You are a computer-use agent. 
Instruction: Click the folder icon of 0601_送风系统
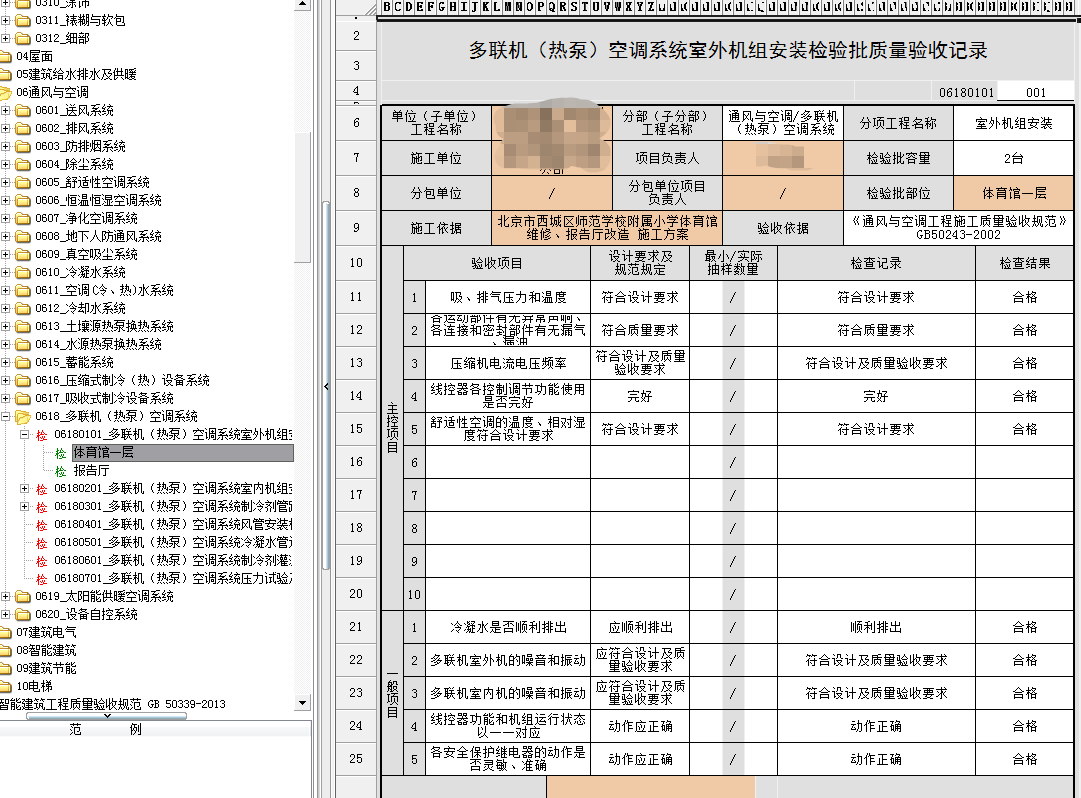tap(23, 111)
